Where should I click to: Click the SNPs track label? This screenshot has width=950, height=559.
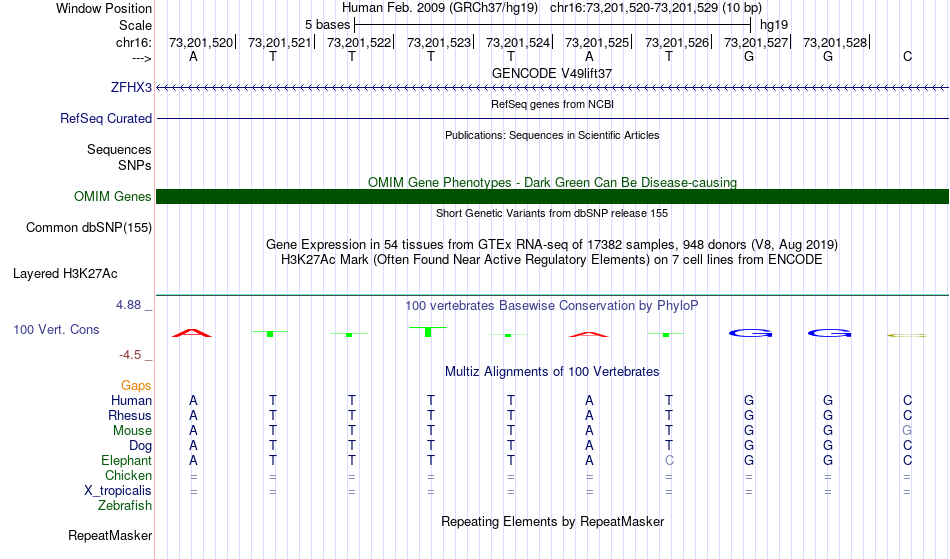(135, 165)
